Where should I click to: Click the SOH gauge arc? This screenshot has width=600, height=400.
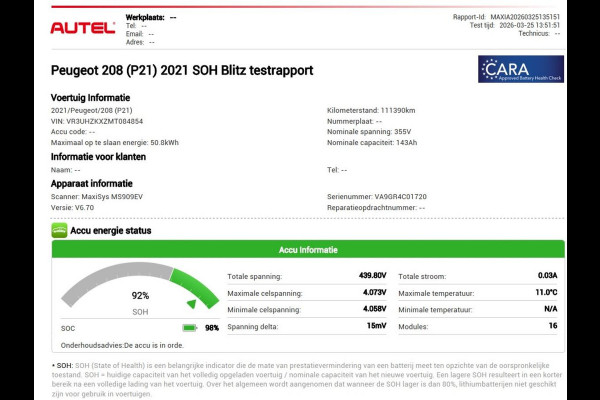(140, 284)
